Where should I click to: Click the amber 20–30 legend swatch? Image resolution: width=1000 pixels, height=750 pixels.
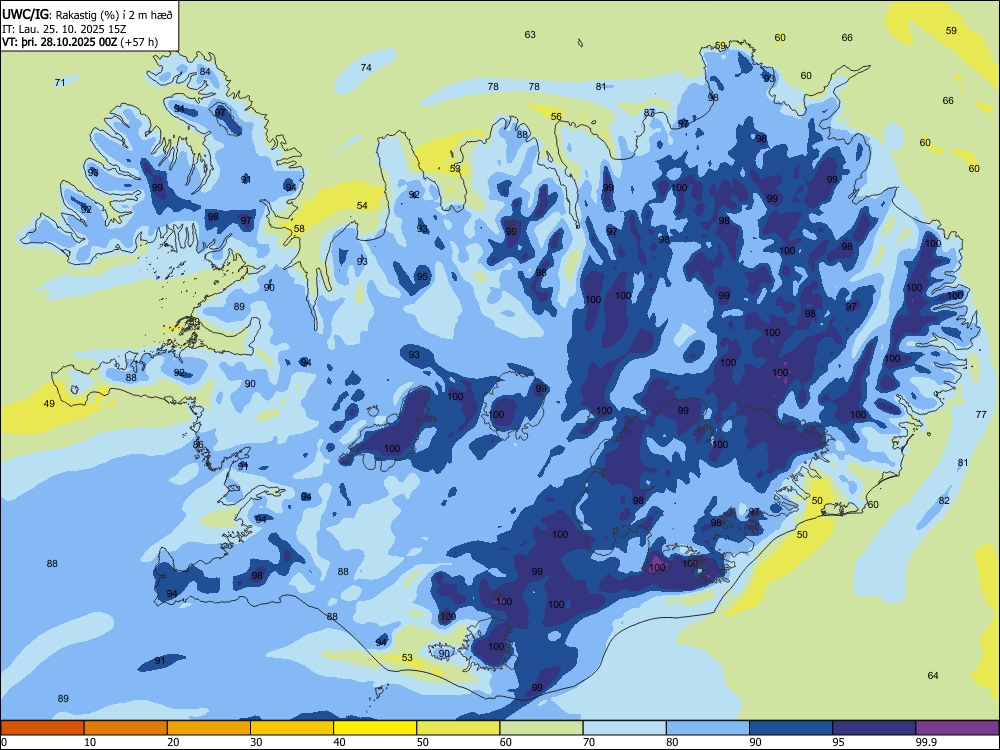209,728
